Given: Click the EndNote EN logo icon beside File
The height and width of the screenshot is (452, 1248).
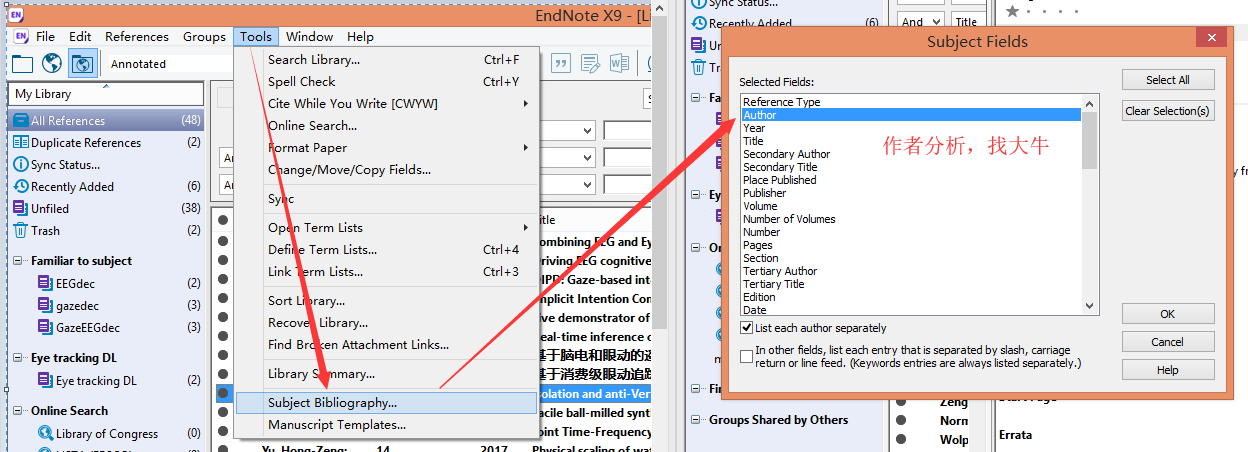Looking at the screenshot, I should tap(21, 37).
